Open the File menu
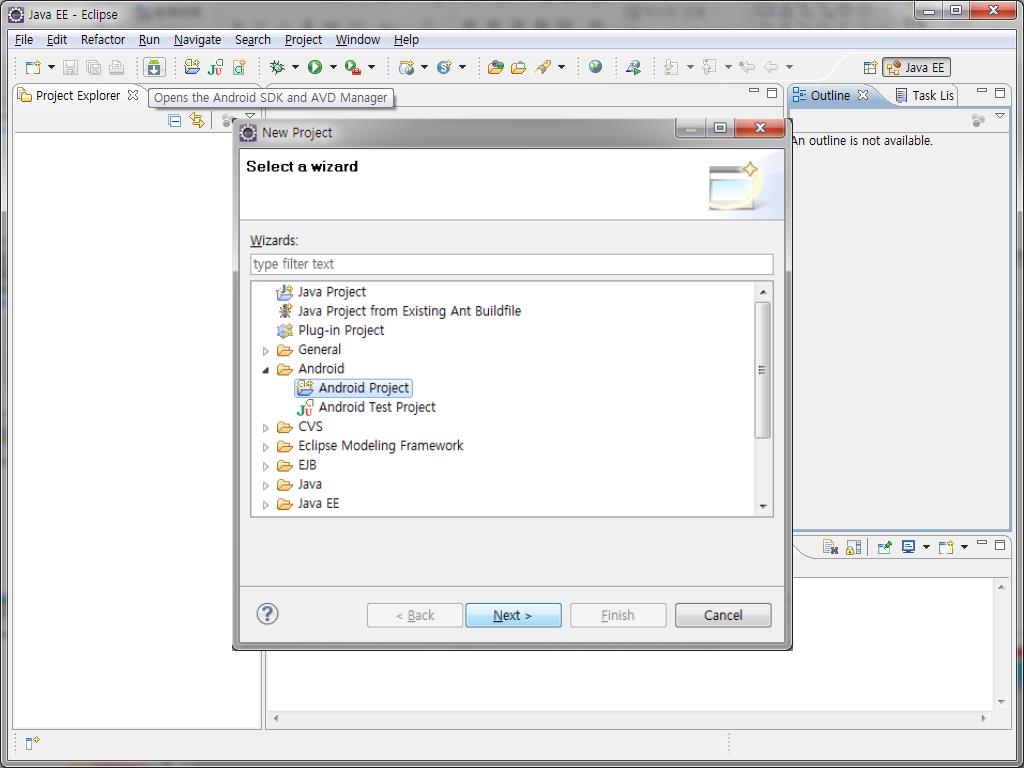Viewport: 1024px width, 768px height. click(x=24, y=40)
